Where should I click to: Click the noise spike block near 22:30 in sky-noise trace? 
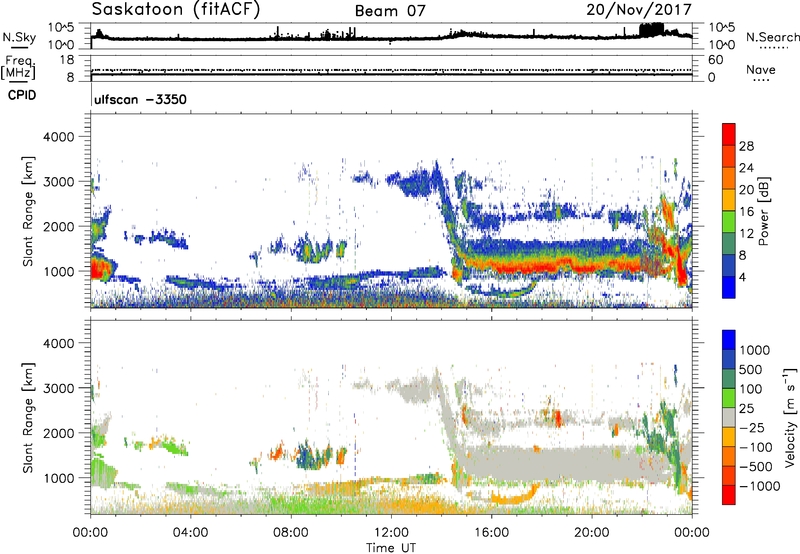click(652, 29)
